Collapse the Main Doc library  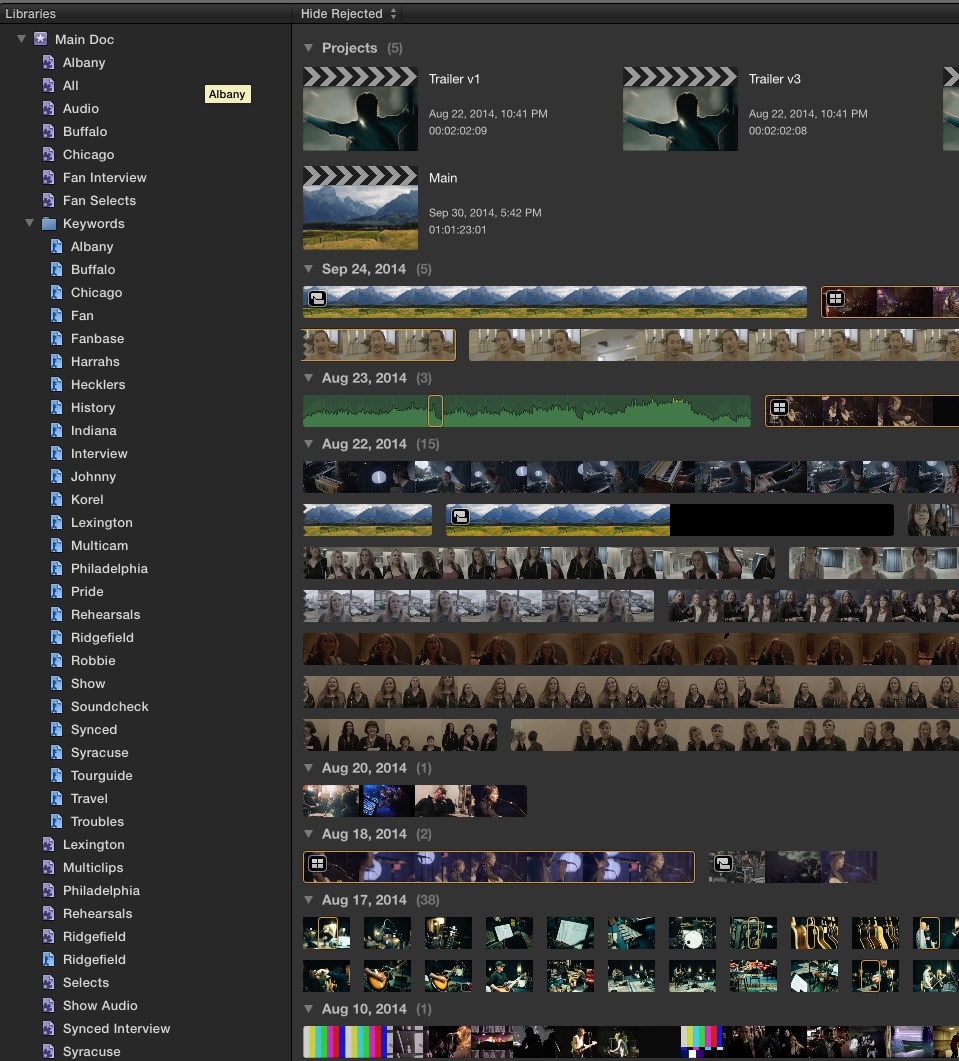(22, 39)
